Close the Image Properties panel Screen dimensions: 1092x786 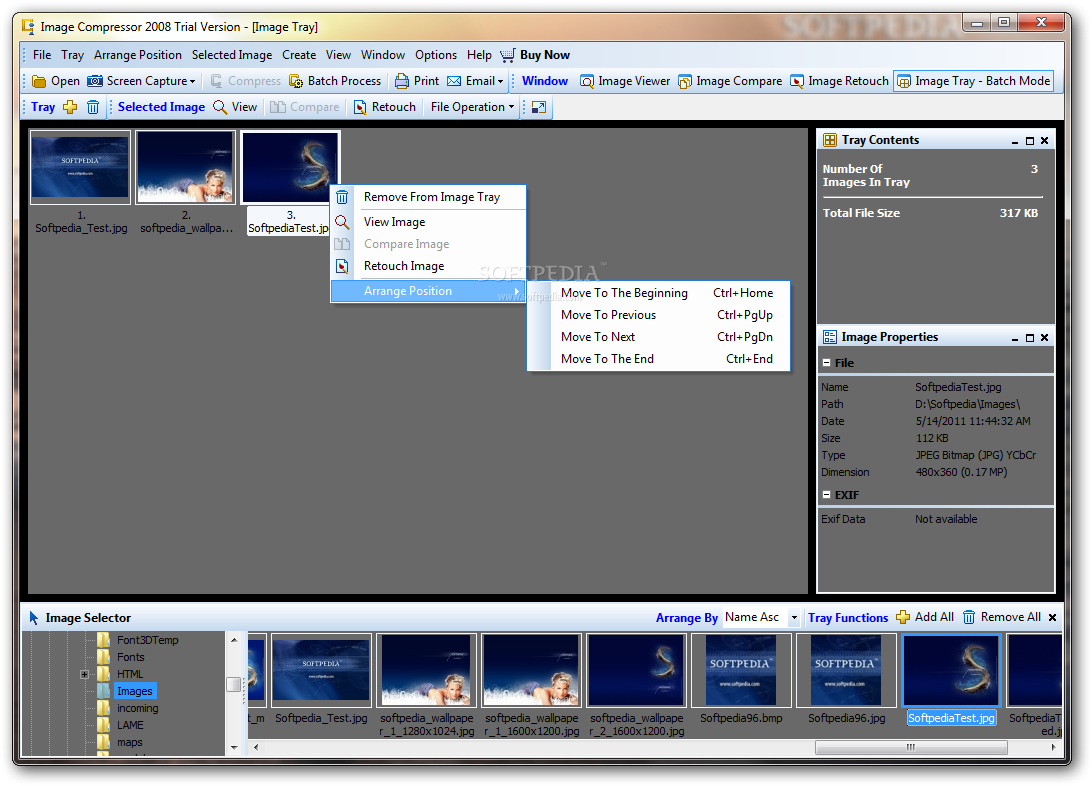1045,338
